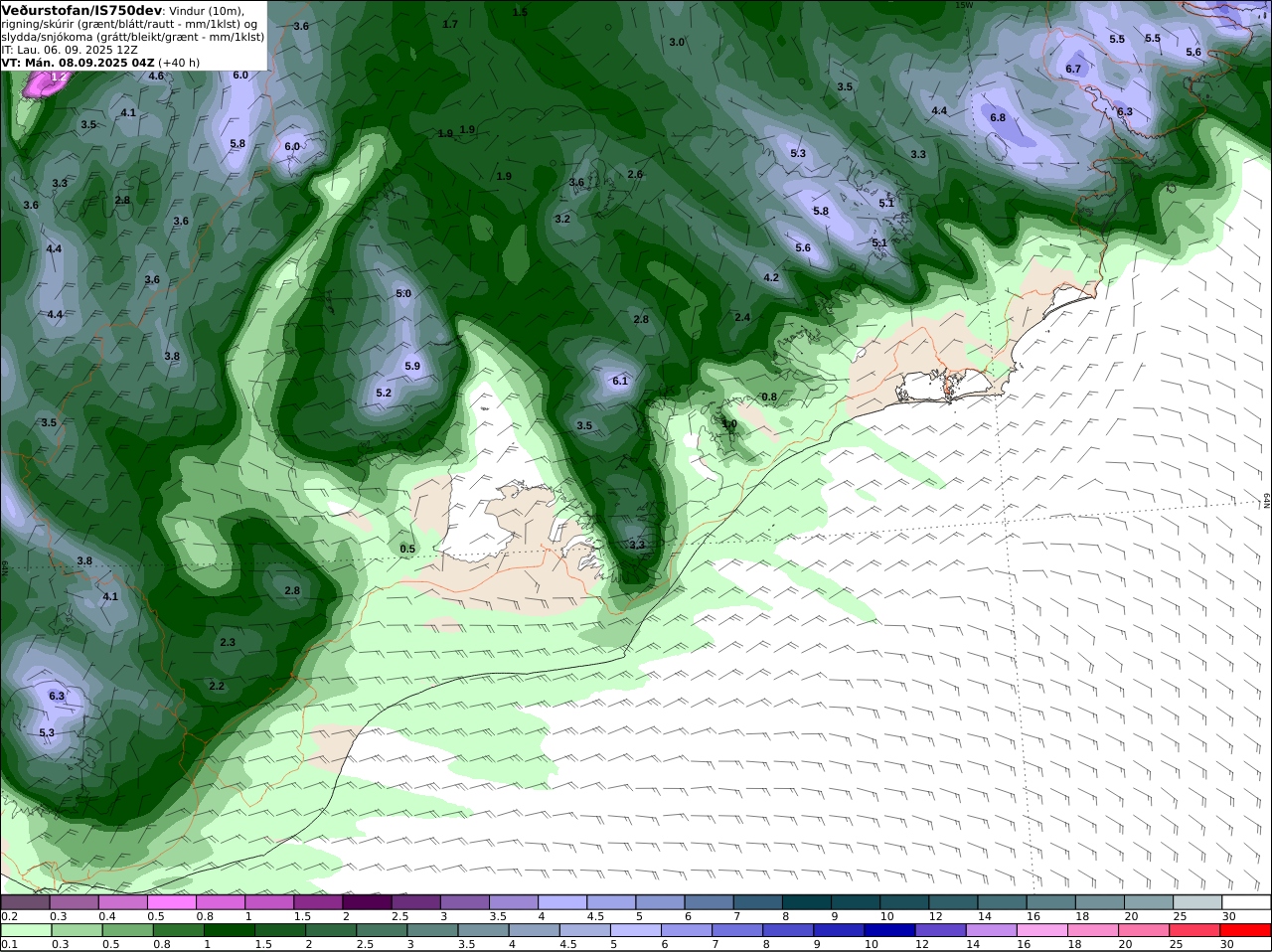This screenshot has height=952, width=1272.
Task: Click the 2.6 value on the map
Action: 635,174
